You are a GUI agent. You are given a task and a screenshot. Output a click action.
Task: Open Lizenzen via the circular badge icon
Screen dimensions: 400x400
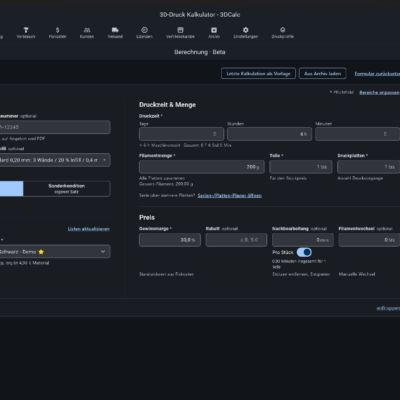coord(144,30)
